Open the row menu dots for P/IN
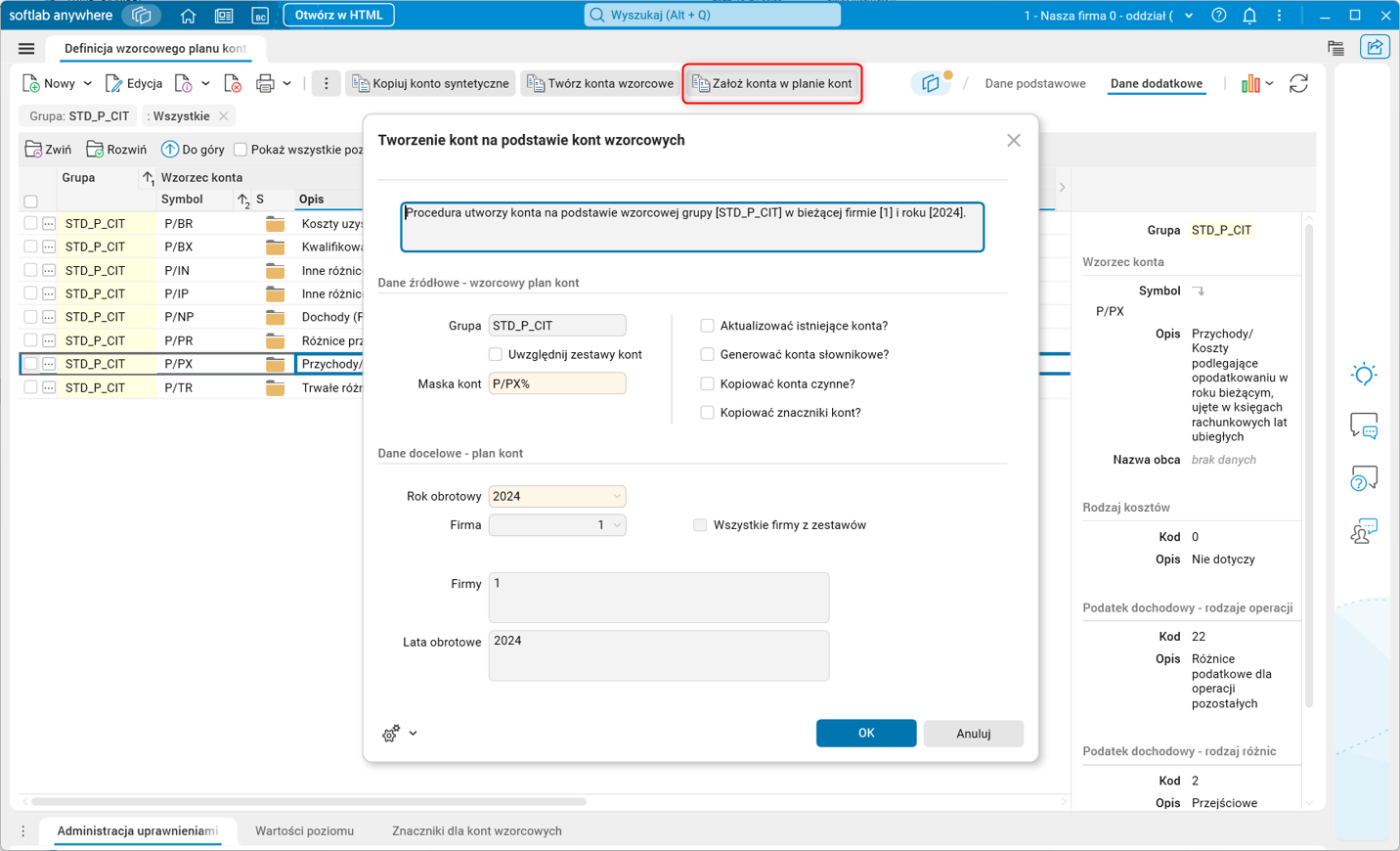Screen dimensions: 1400x851 point(49,271)
